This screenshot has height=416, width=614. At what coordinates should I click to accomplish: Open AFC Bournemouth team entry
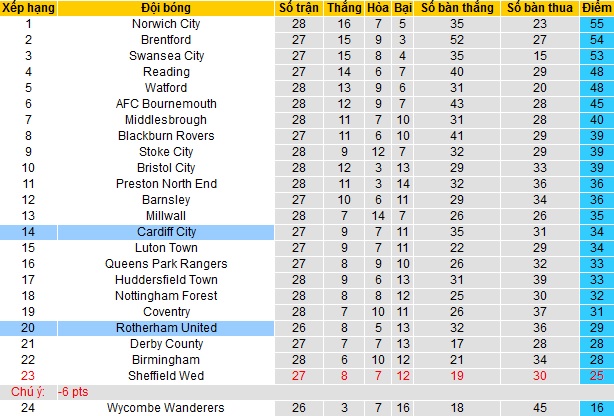pyautogui.click(x=166, y=104)
